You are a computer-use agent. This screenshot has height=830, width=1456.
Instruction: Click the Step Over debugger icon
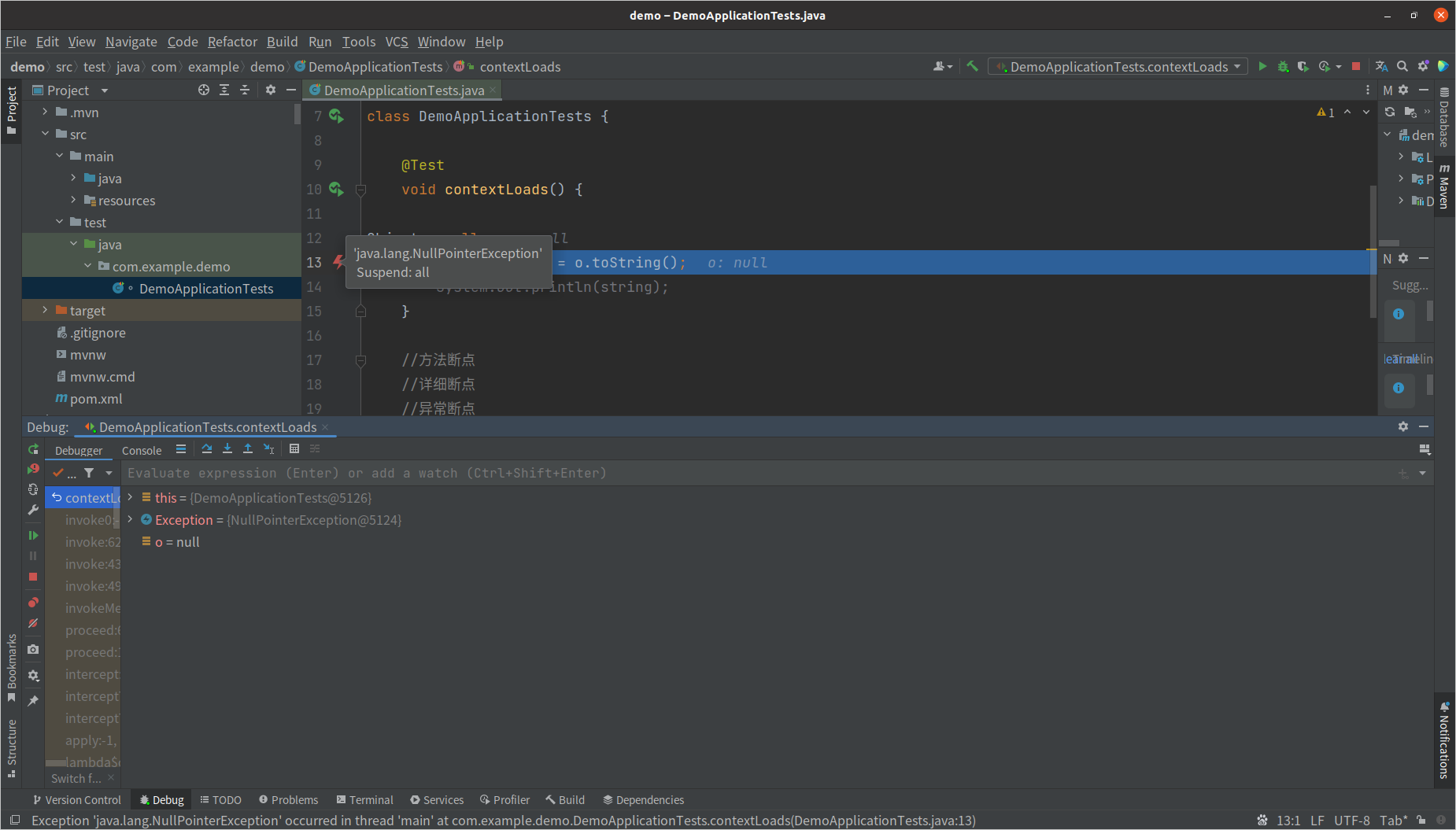tap(207, 449)
